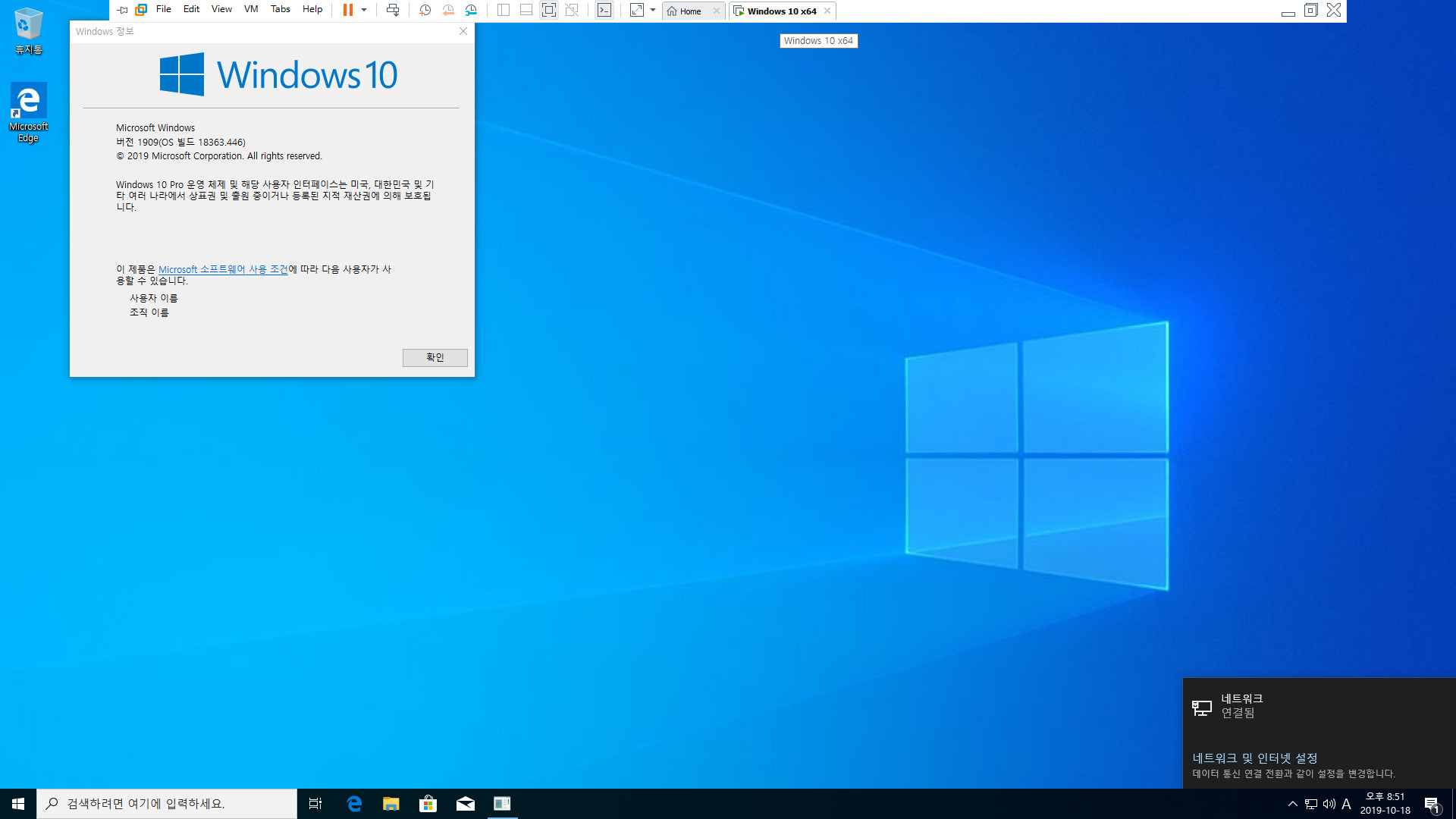
Task: Click the 사용자 이름 label
Action: click(x=153, y=298)
